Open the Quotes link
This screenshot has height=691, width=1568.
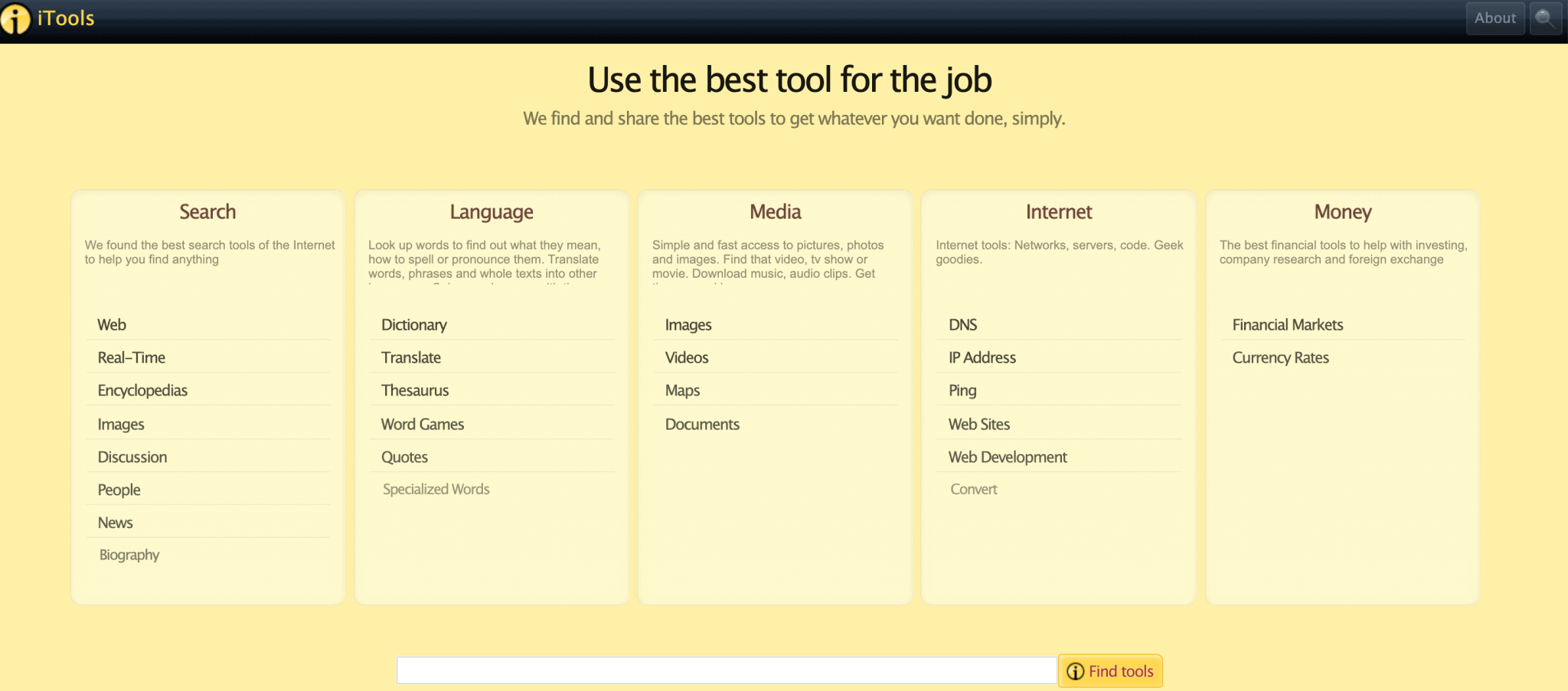click(x=404, y=457)
